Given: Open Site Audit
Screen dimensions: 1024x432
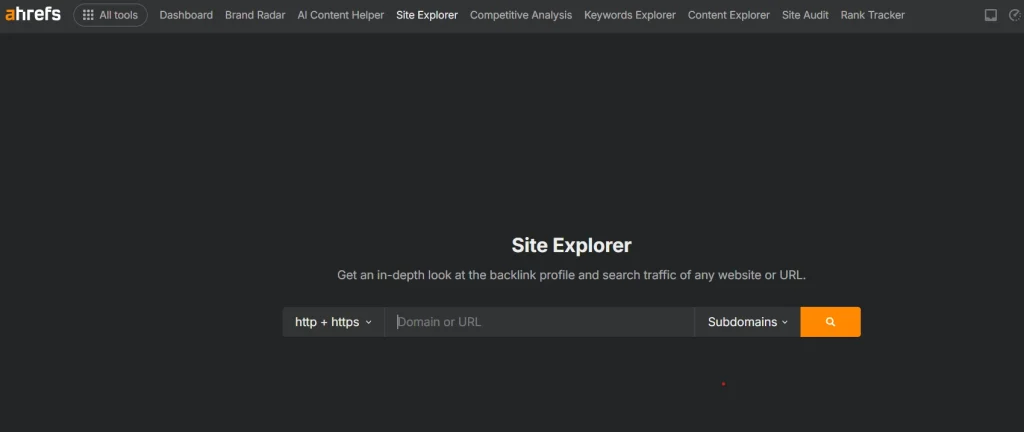Looking at the screenshot, I should point(805,15).
